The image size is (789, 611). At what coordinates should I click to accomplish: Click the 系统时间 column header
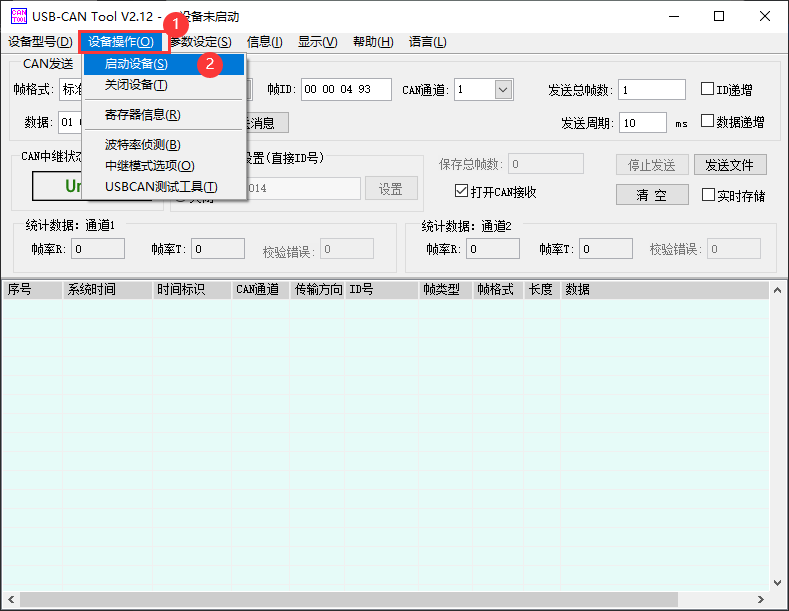click(x=107, y=289)
